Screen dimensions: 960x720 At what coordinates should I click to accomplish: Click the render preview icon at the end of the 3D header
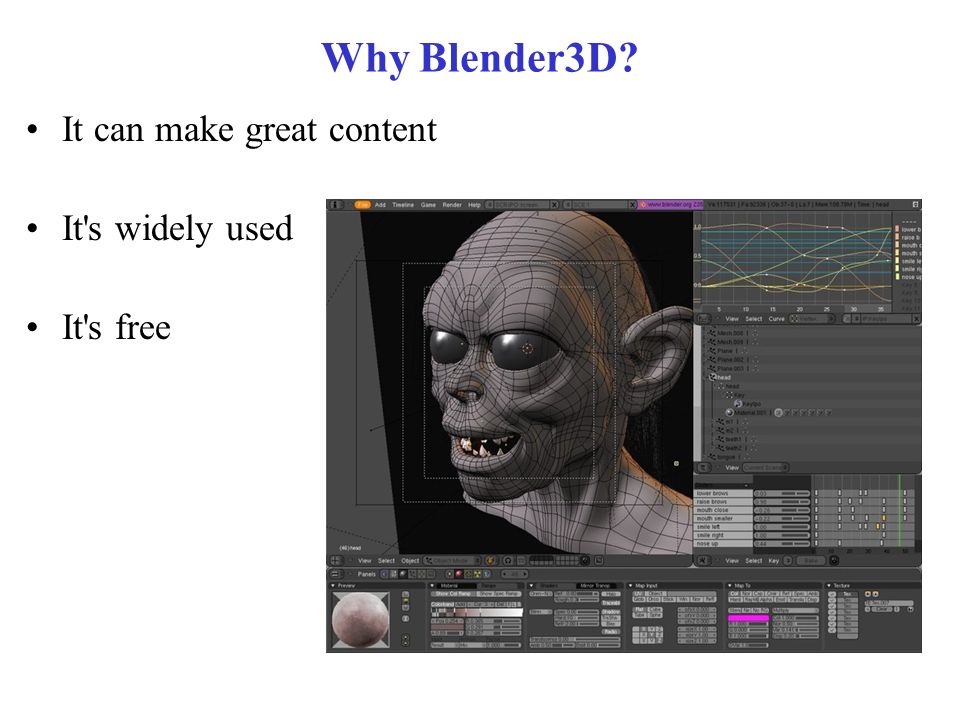pos(599,560)
